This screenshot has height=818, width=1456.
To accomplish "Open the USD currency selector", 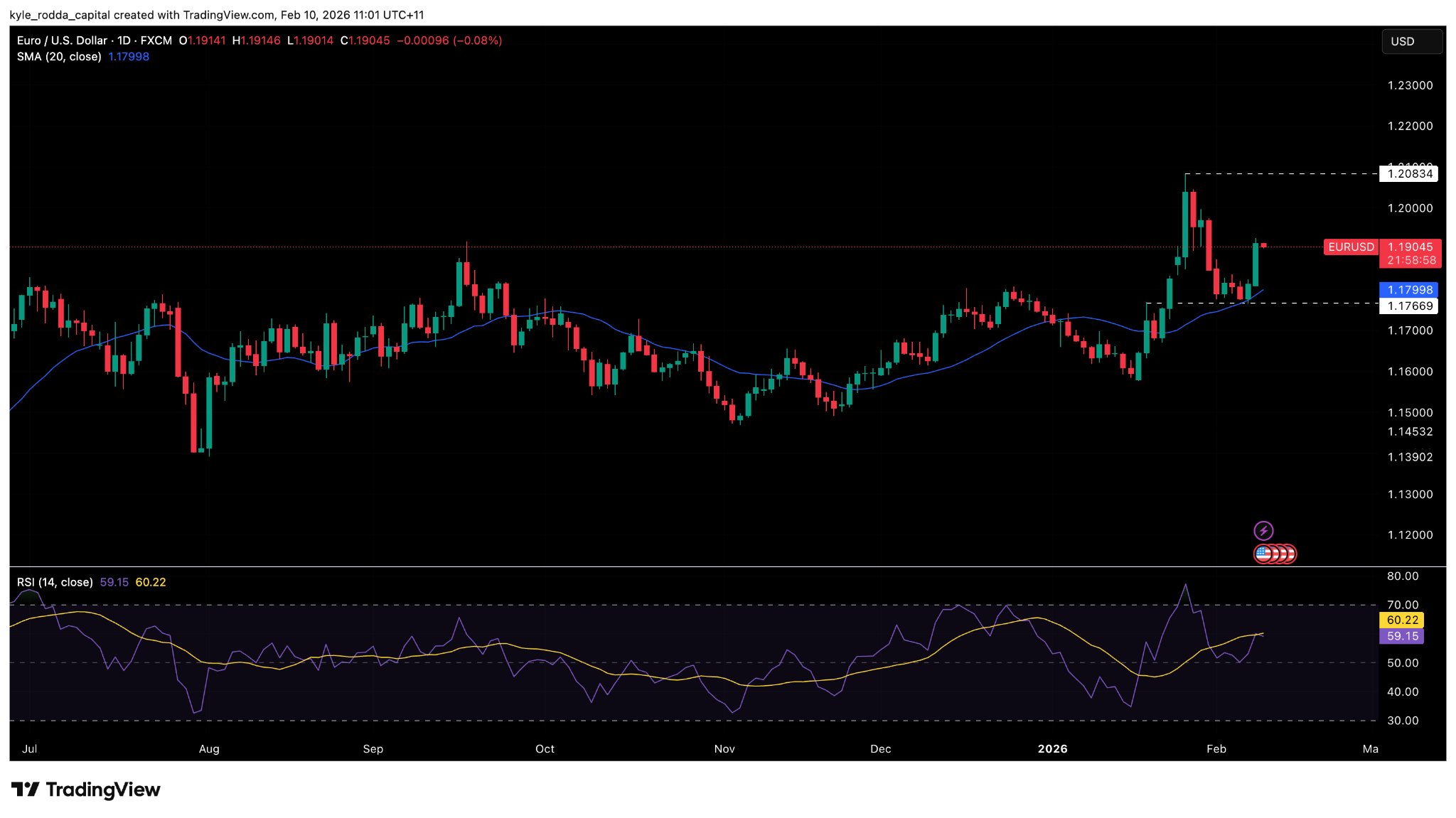I will [x=1411, y=41].
